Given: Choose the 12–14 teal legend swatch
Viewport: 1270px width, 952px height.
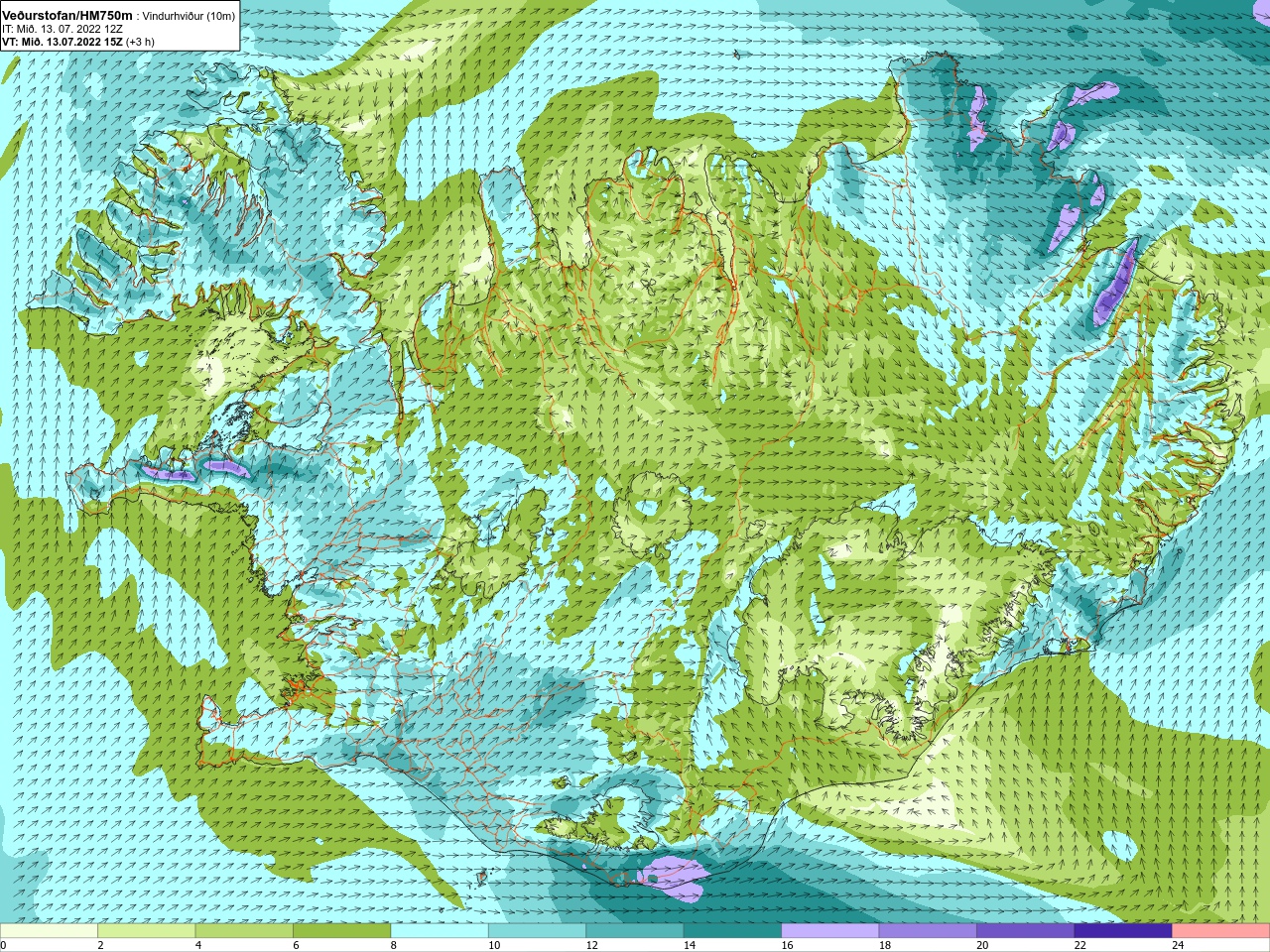Looking at the screenshot, I should 635,931.
